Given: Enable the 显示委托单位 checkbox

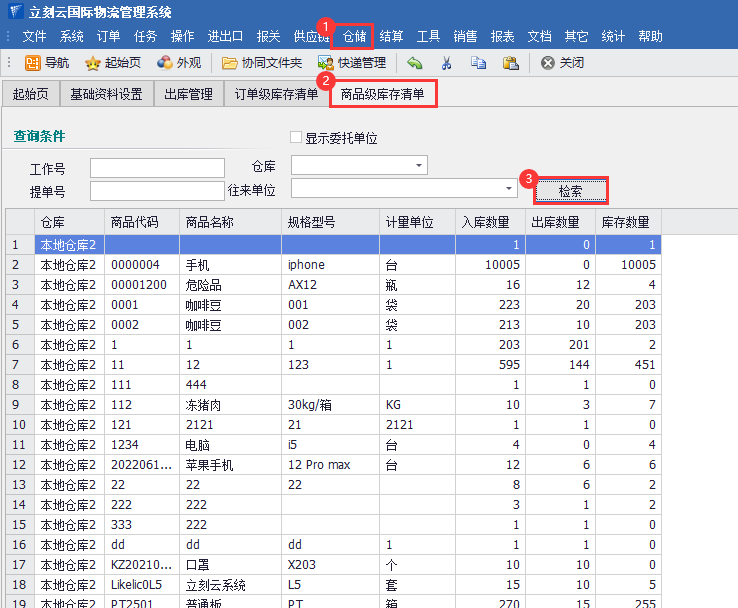Looking at the screenshot, I should (296, 138).
